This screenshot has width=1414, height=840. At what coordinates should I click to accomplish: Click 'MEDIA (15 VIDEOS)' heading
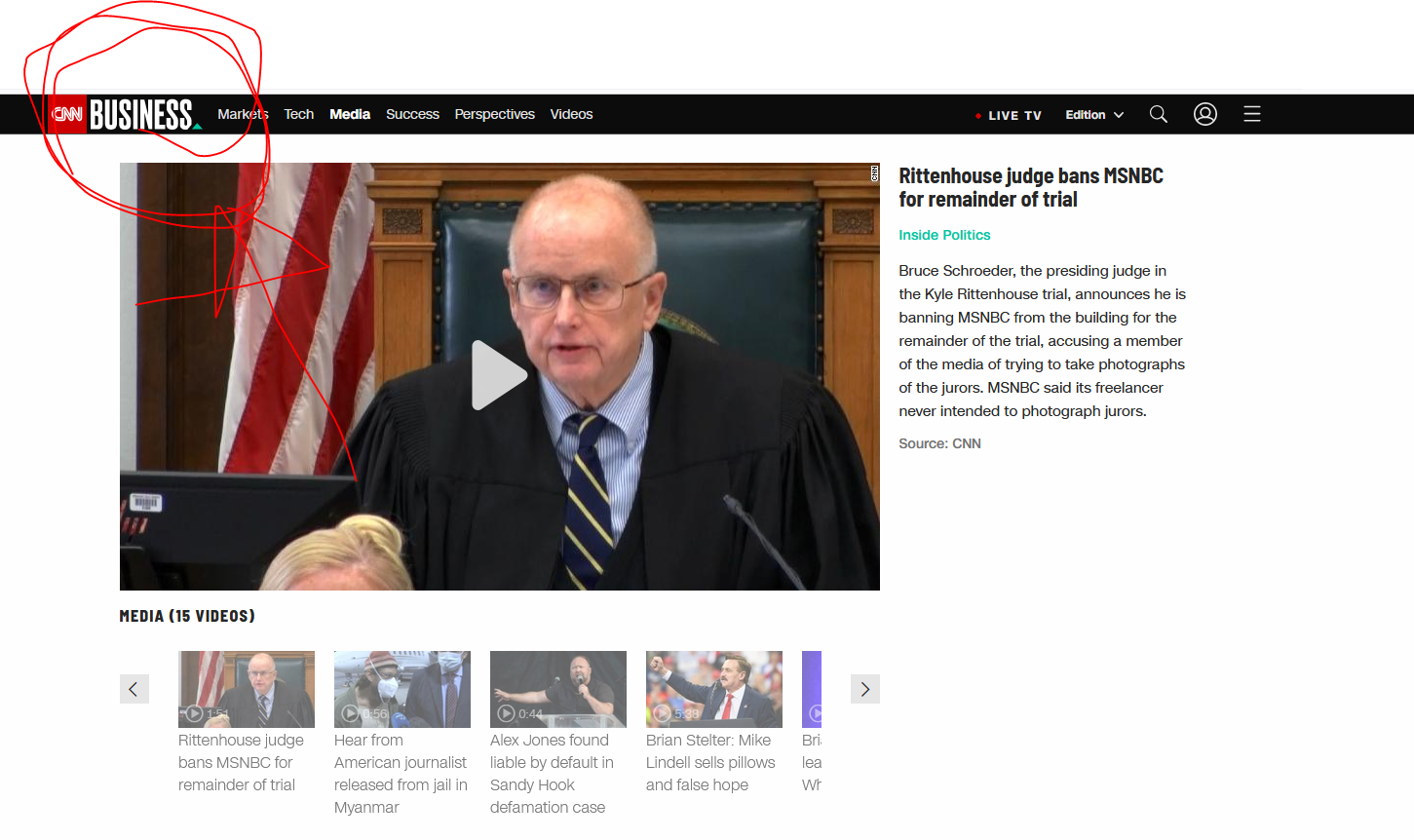(x=187, y=616)
